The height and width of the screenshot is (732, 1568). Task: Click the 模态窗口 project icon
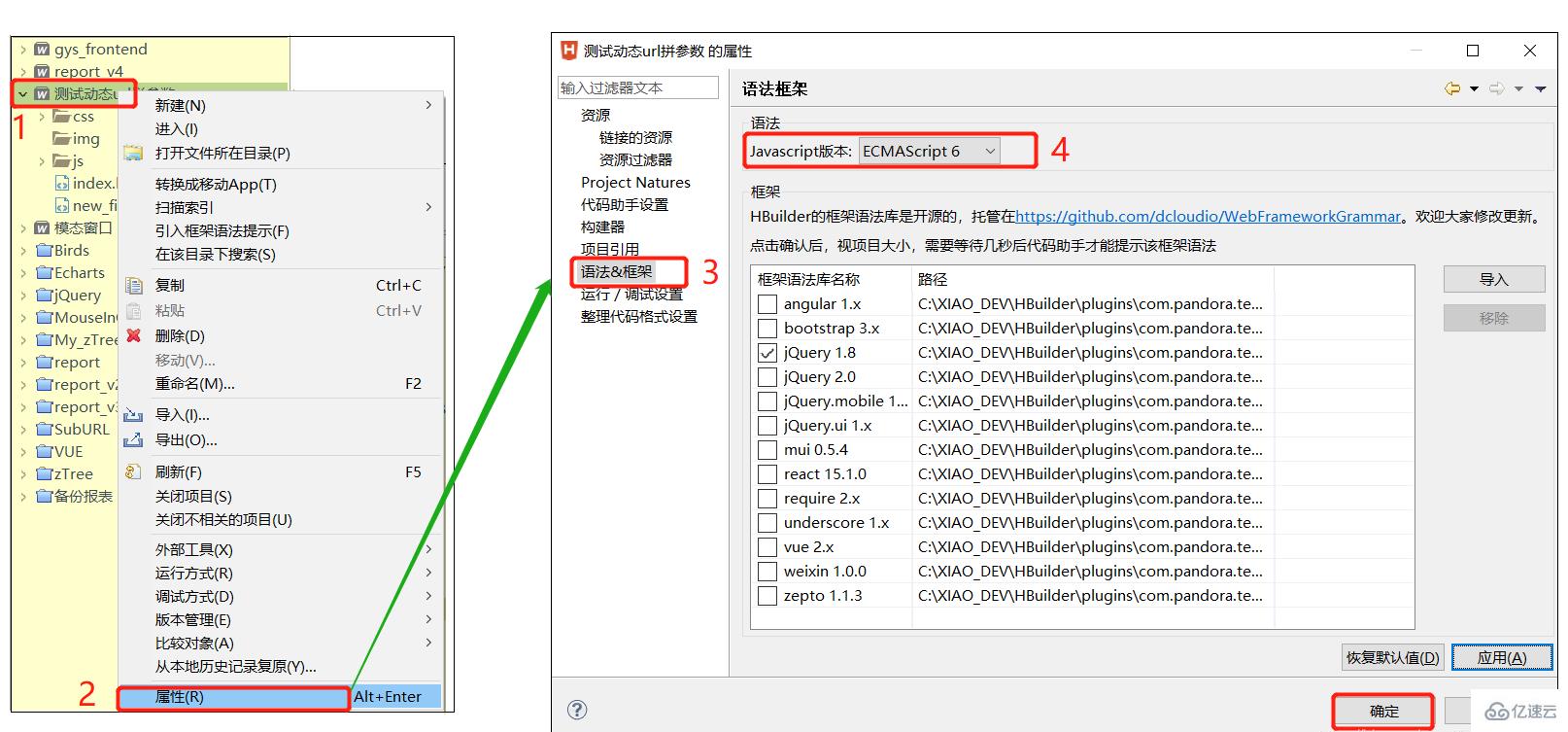(42, 228)
